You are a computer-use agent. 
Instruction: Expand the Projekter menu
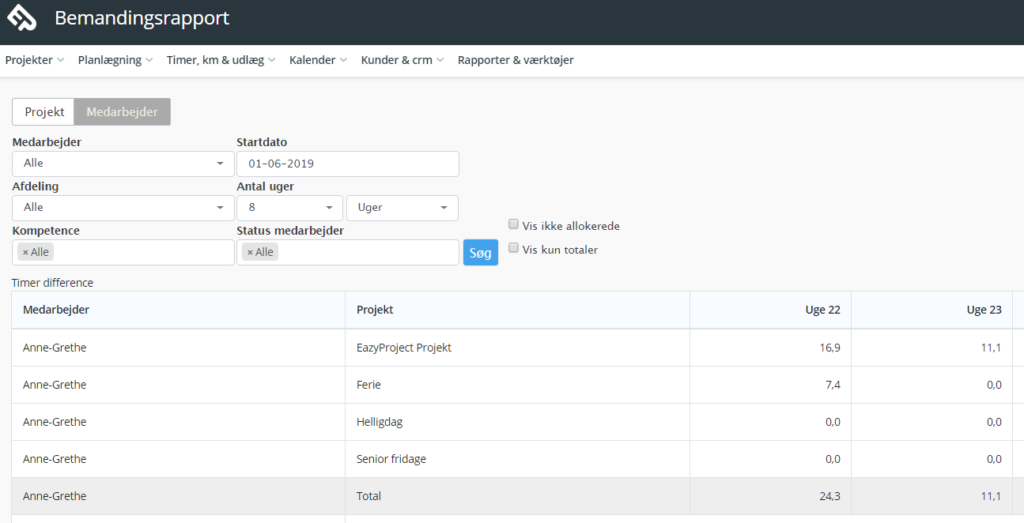[35, 60]
